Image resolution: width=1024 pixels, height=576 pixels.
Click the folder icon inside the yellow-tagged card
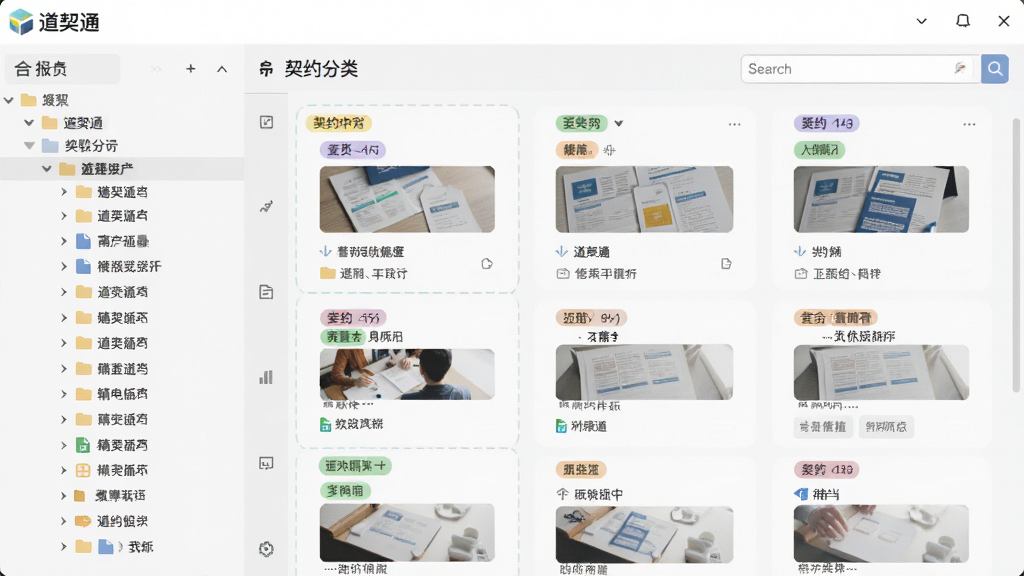tap(328, 274)
